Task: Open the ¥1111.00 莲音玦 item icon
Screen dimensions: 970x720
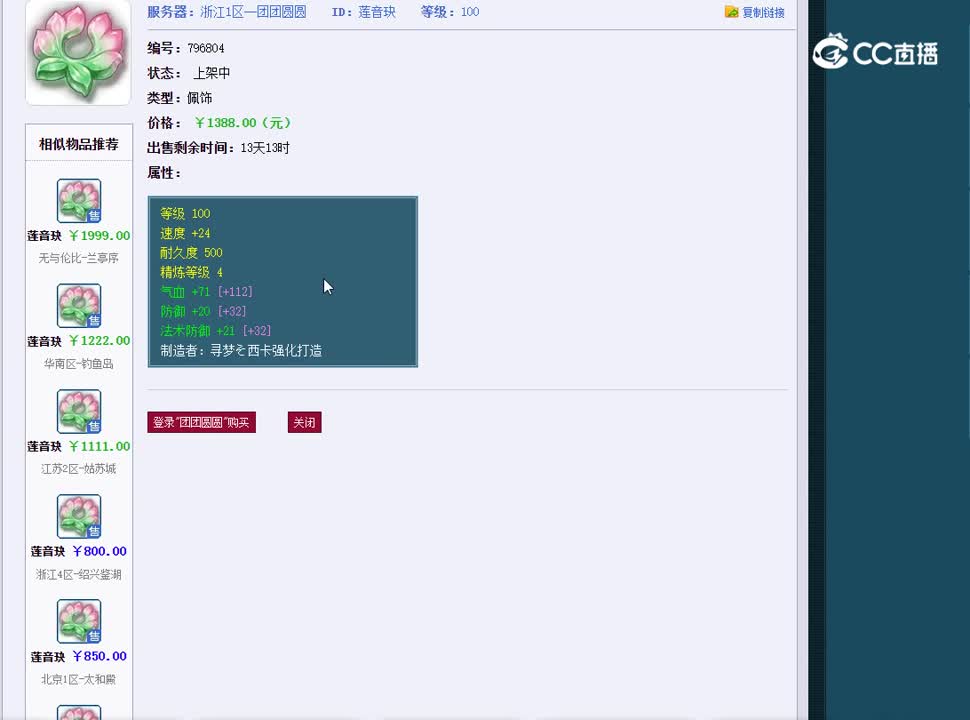Action: point(79,411)
